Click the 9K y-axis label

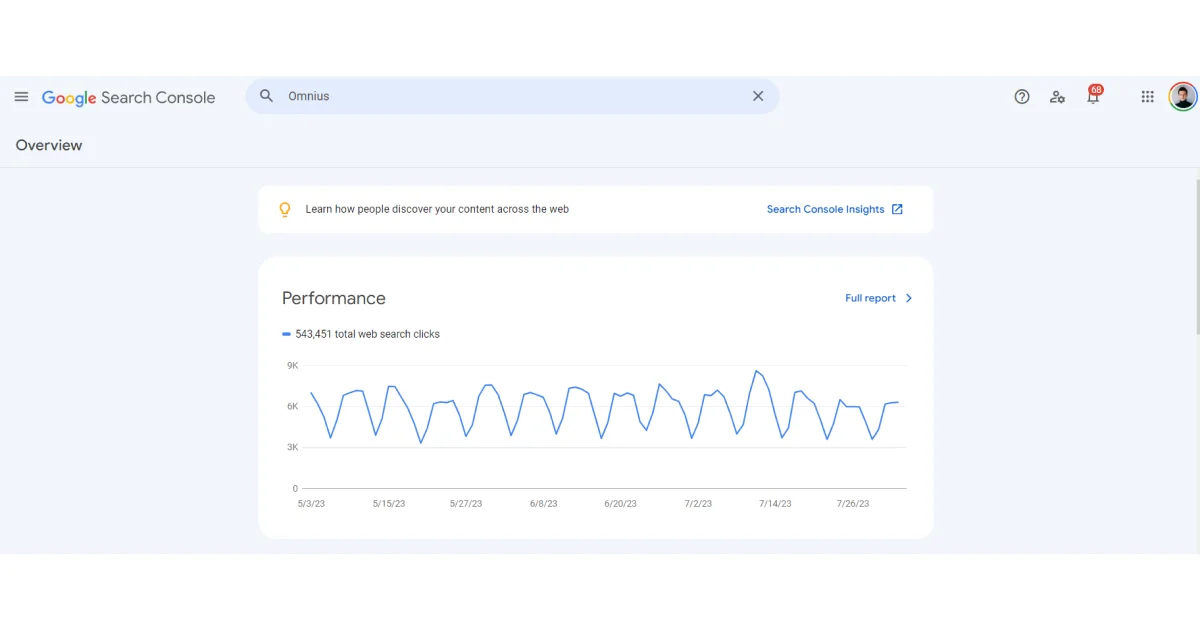click(x=292, y=366)
